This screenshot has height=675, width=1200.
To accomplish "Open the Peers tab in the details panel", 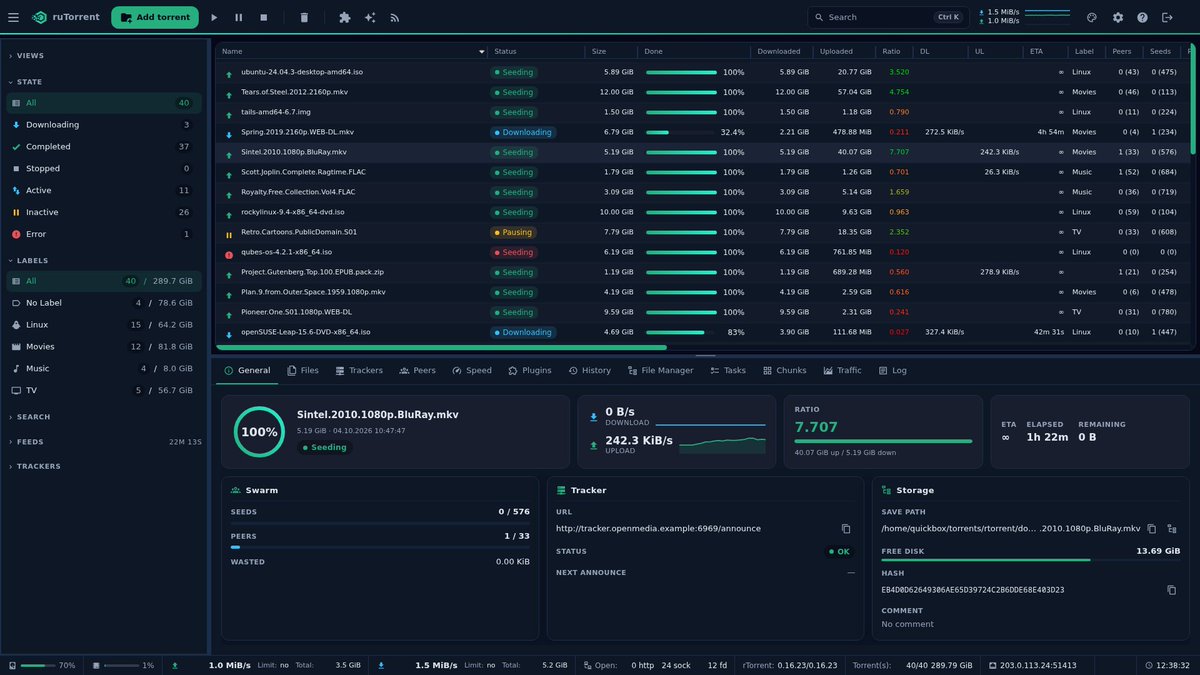I will [x=417, y=370].
